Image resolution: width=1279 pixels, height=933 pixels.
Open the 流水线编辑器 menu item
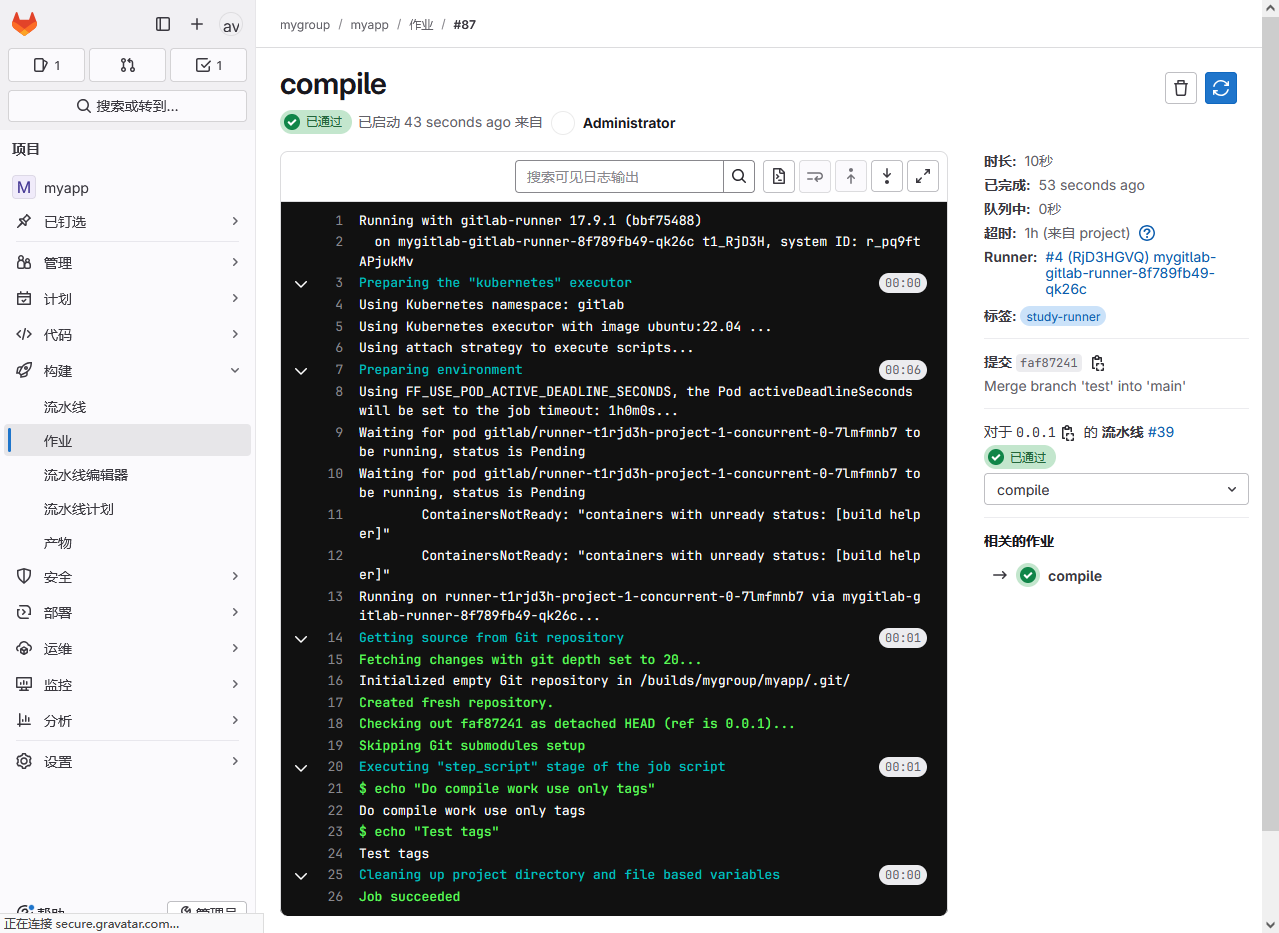pos(127,475)
